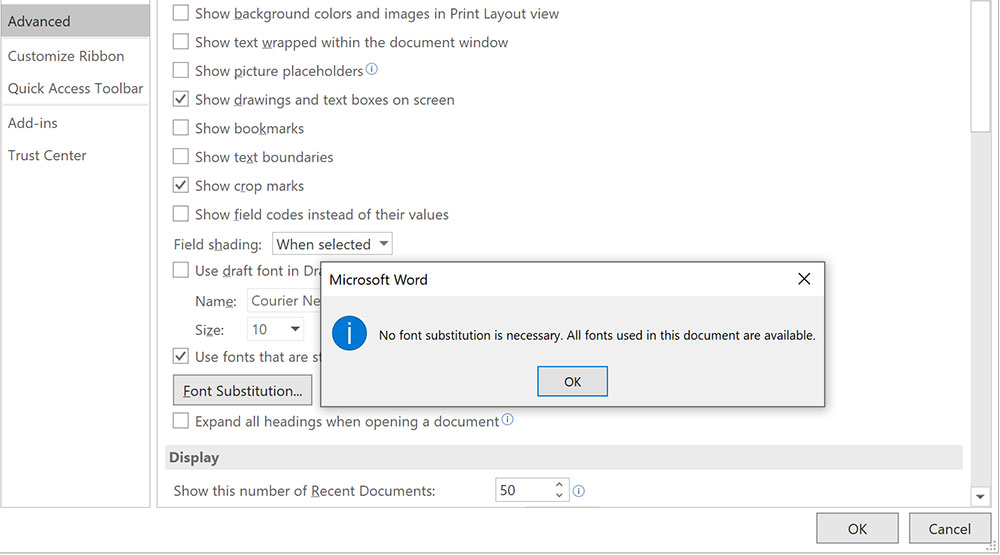This screenshot has height=555, width=1000.
Task: Cancel the Word Options dialog
Action: (949, 529)
